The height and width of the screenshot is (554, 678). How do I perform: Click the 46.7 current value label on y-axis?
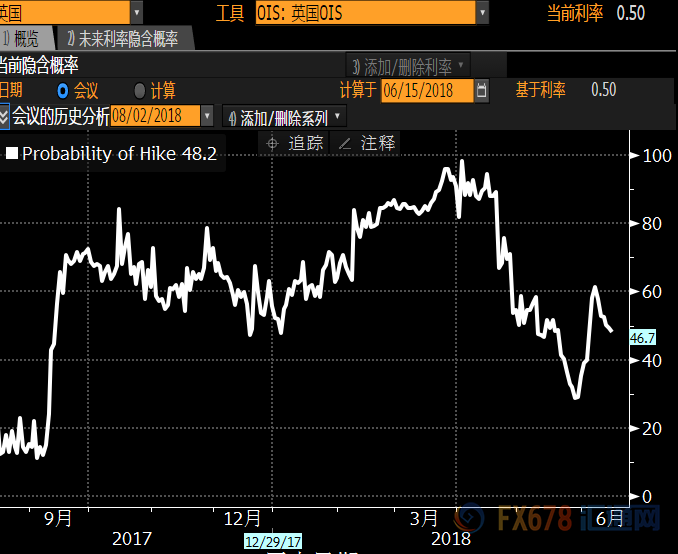coord(642,338)
